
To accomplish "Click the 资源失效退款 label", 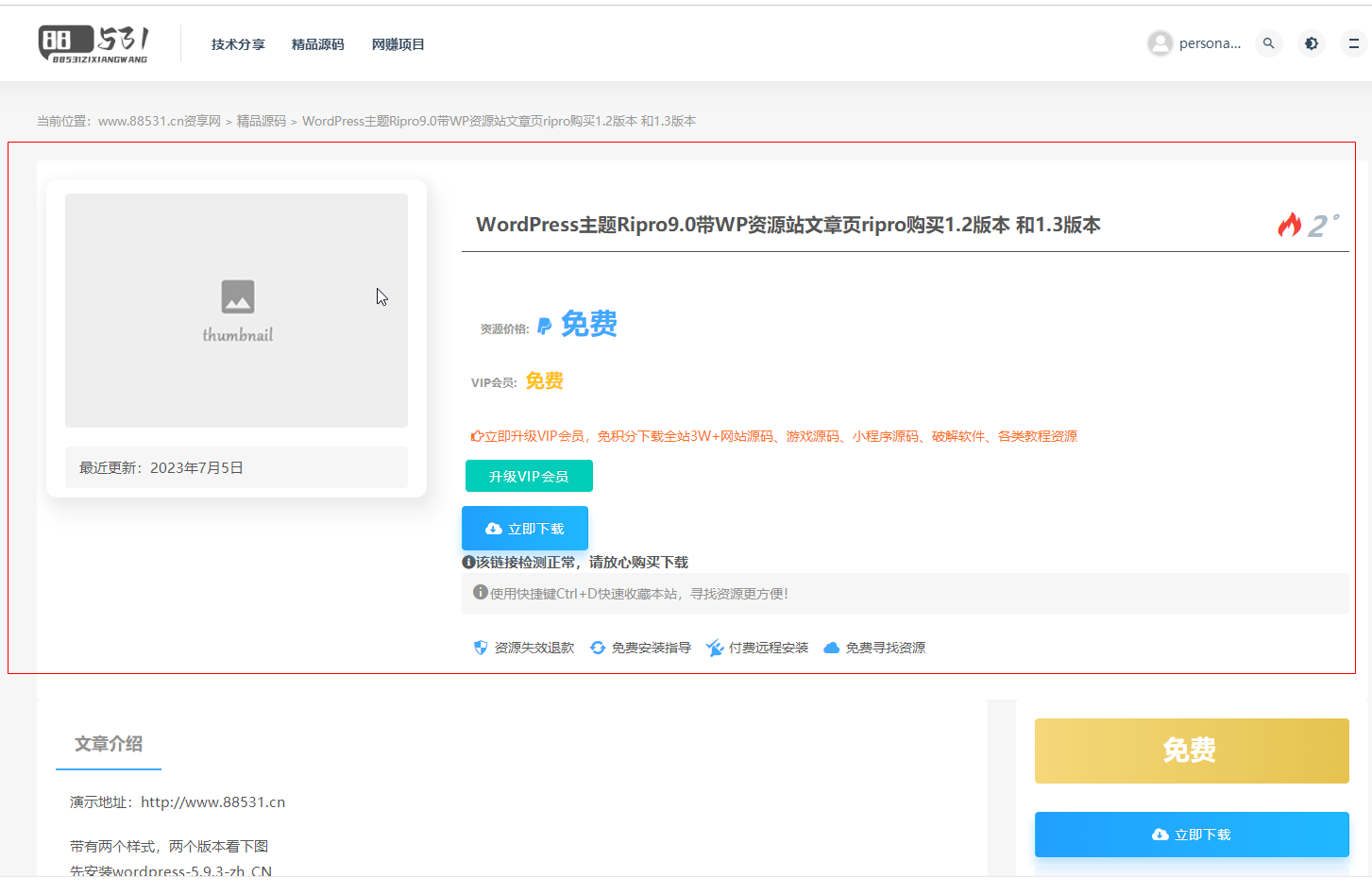I will [x=534, y=648].
